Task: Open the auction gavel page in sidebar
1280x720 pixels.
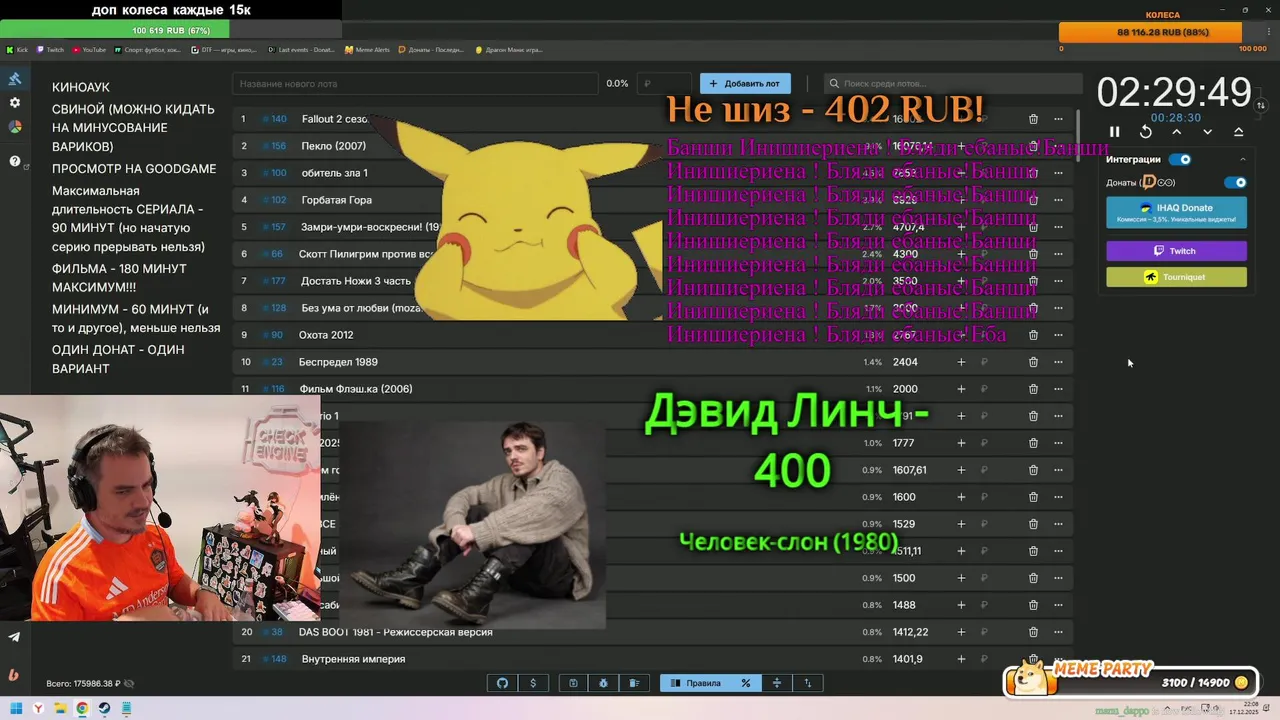Action: point(15,79)
